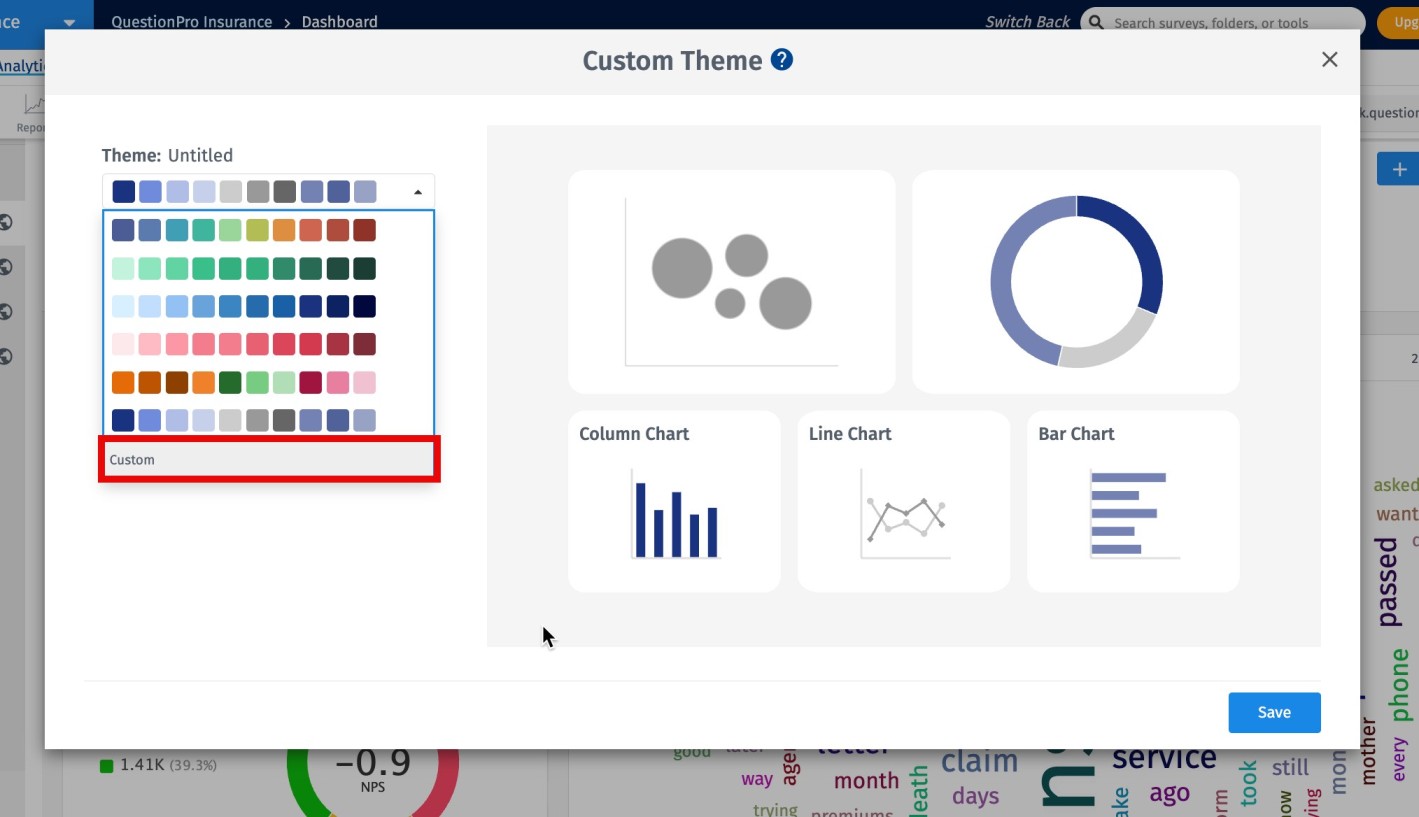This screenshot has width=1419, height=817.
Task: Click the bubble chart preview
Action: [x=731, y=281]
